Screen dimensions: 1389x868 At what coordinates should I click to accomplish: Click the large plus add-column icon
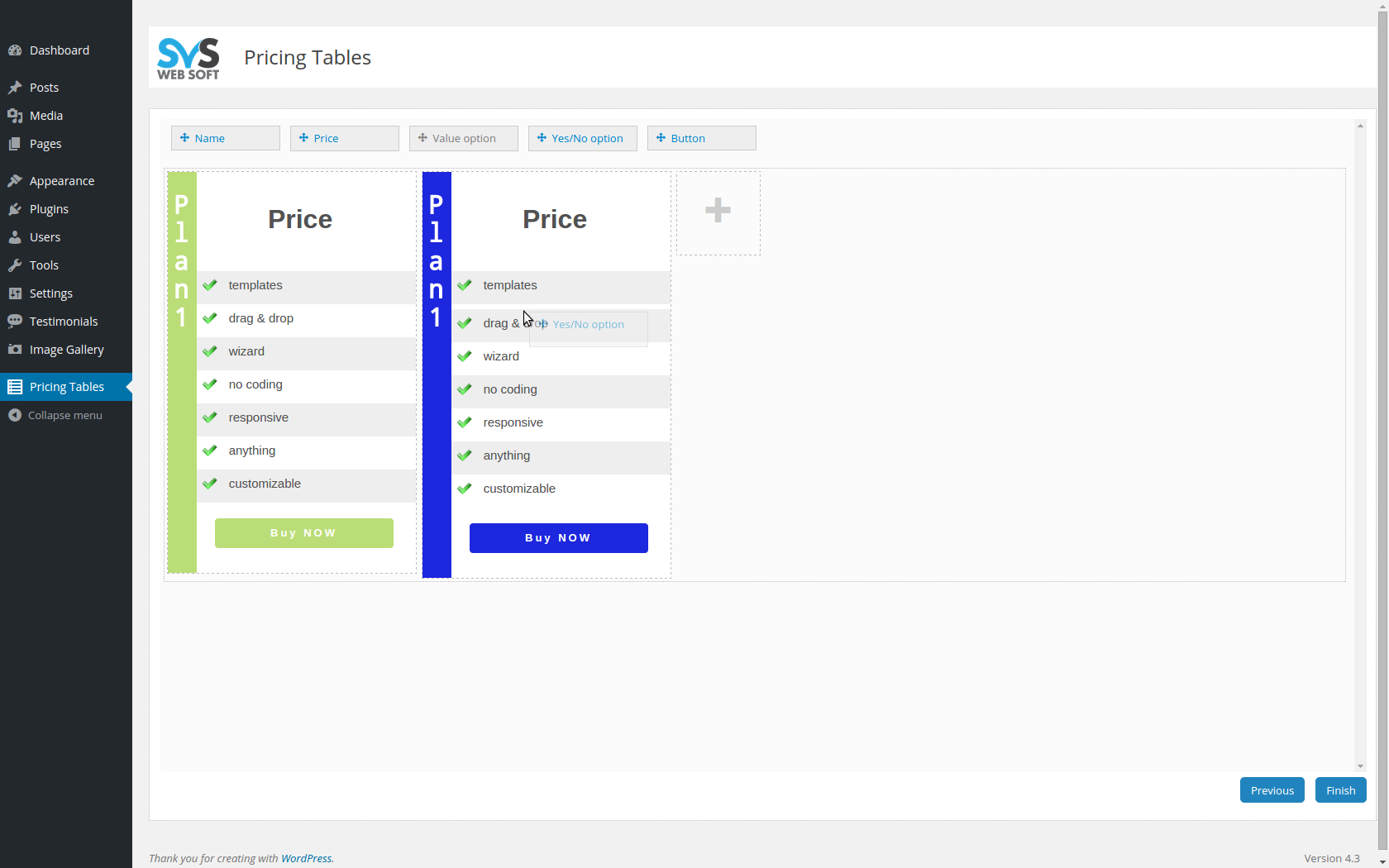718,210
